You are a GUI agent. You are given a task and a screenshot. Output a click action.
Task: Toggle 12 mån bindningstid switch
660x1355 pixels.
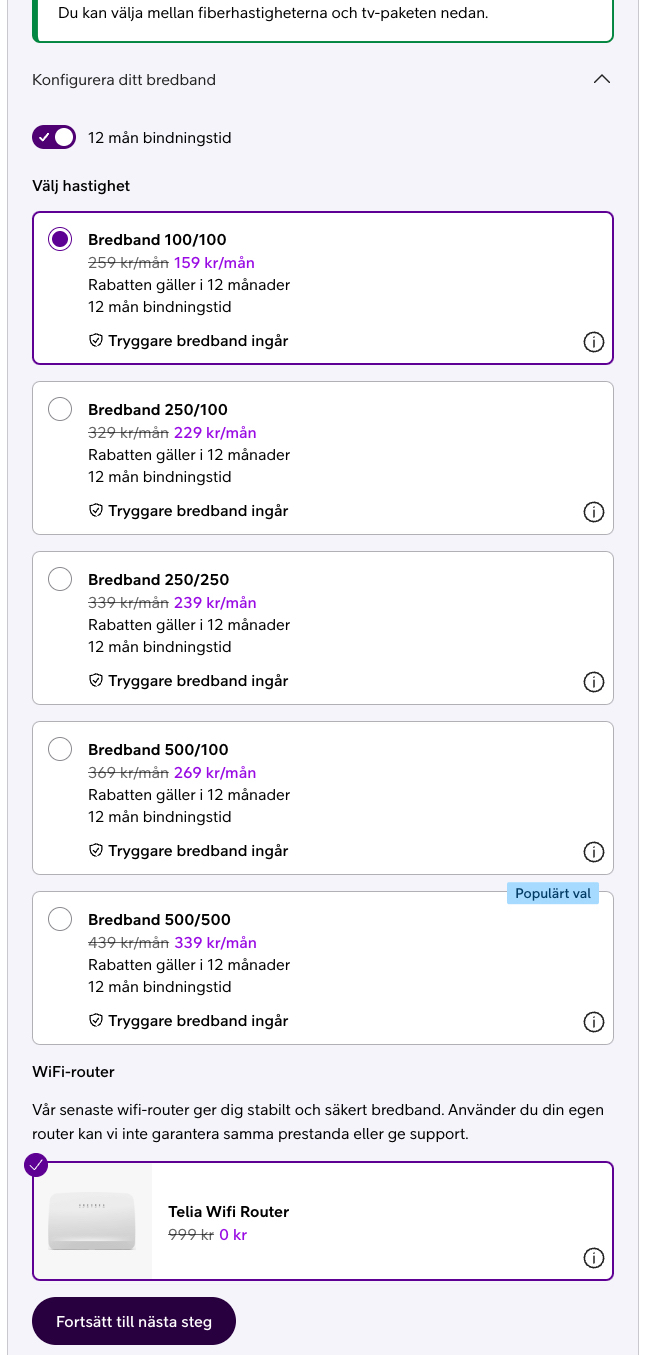click(x=54, y=137)
